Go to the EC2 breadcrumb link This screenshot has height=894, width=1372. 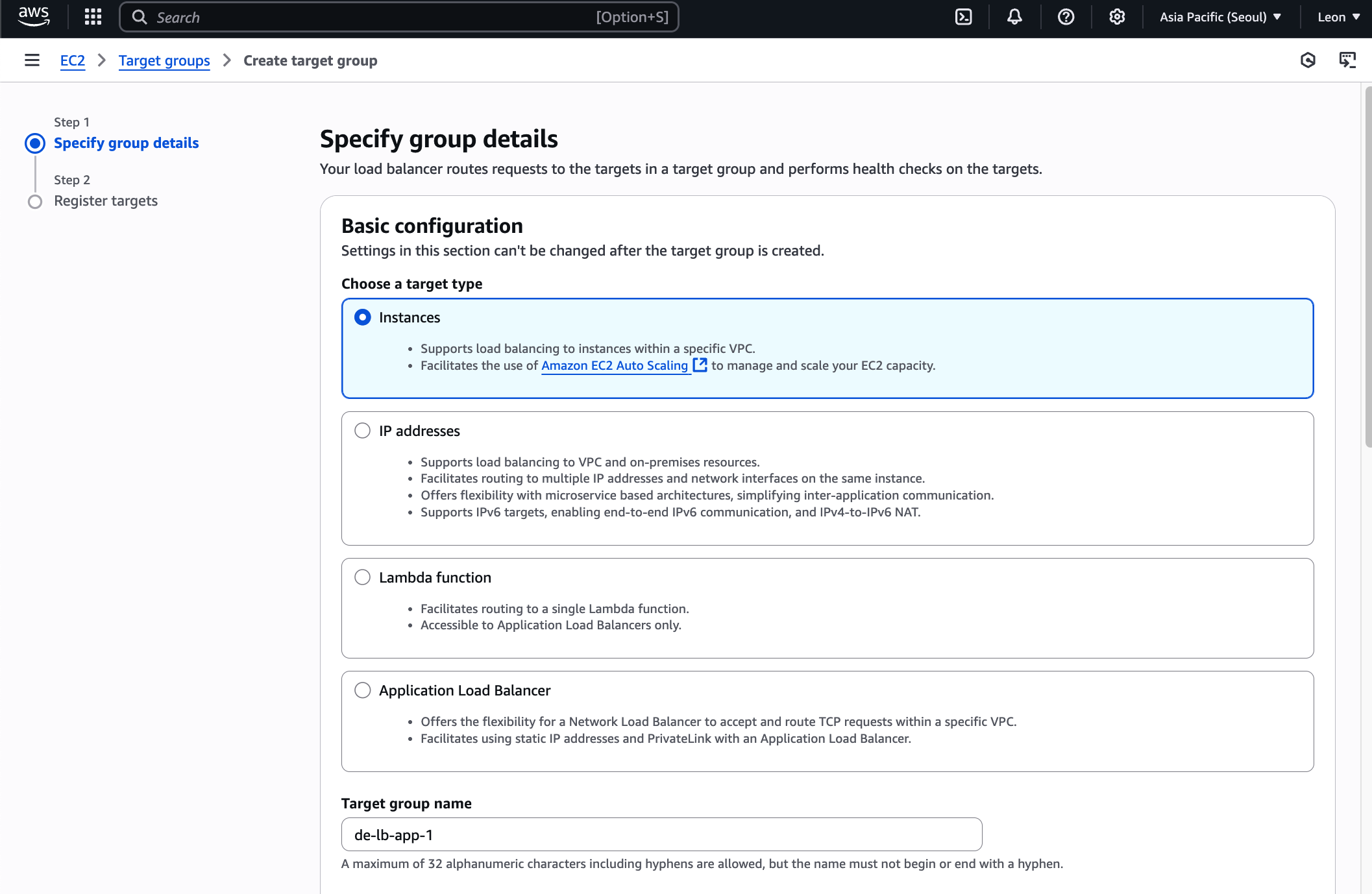[x=72, y=60]
